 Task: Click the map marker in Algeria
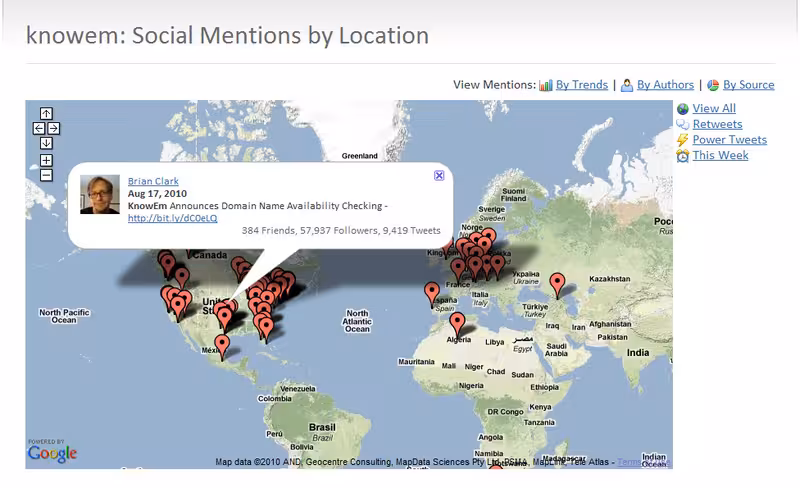[x=458, y=324]
